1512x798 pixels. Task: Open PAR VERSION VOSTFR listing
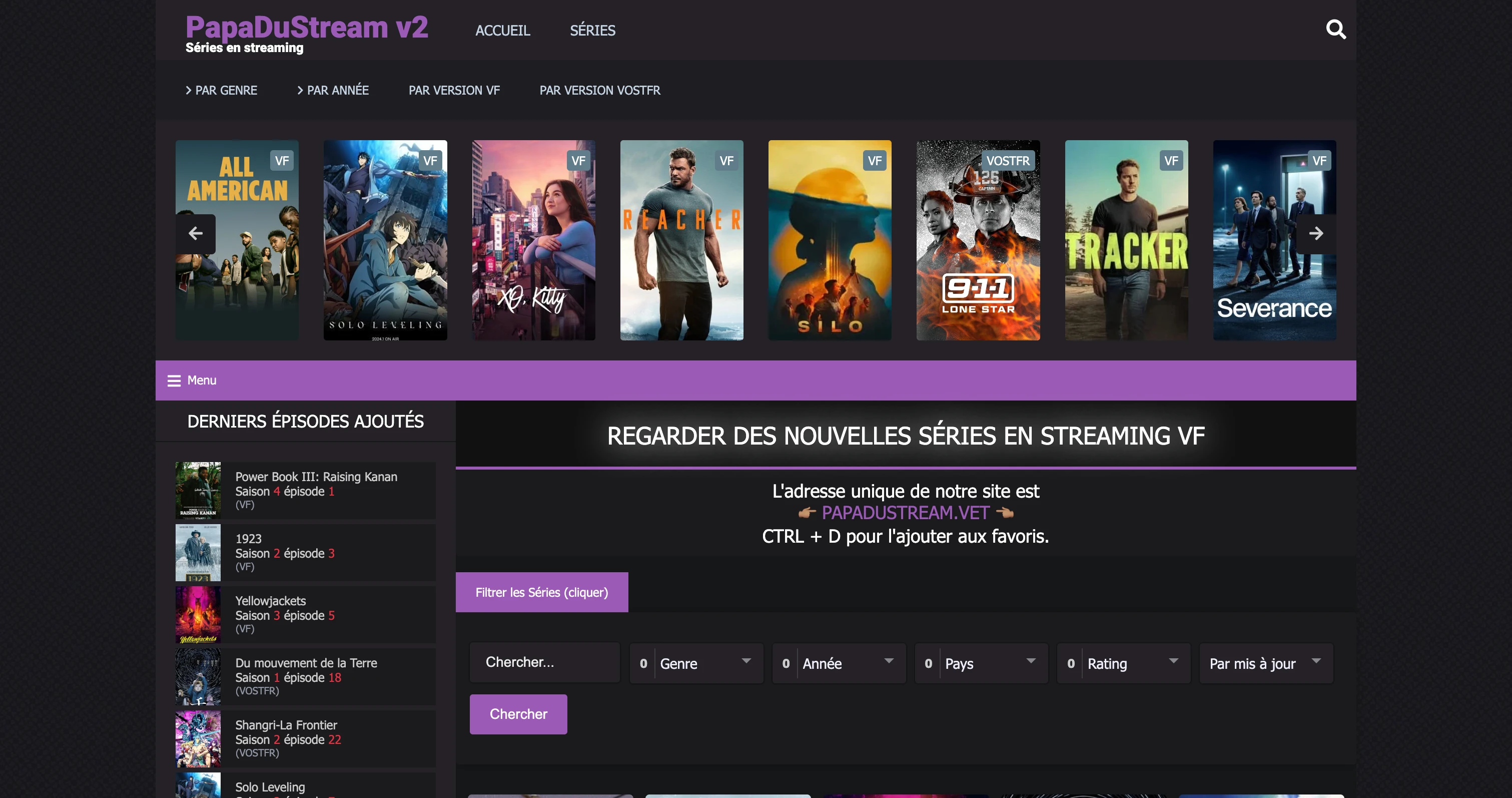(600, 91)
